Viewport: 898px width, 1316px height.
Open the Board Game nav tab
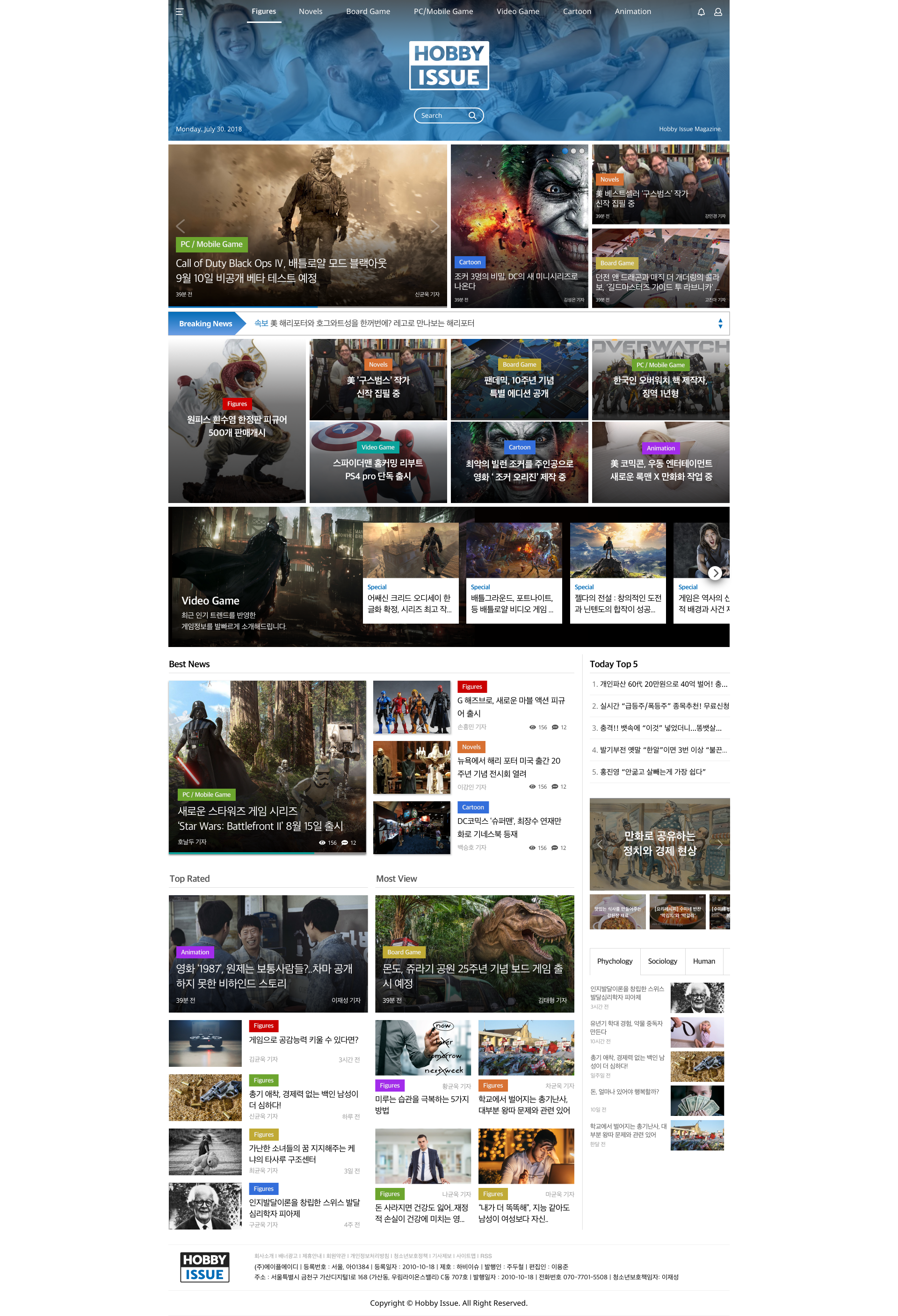[x=368, y=11]
